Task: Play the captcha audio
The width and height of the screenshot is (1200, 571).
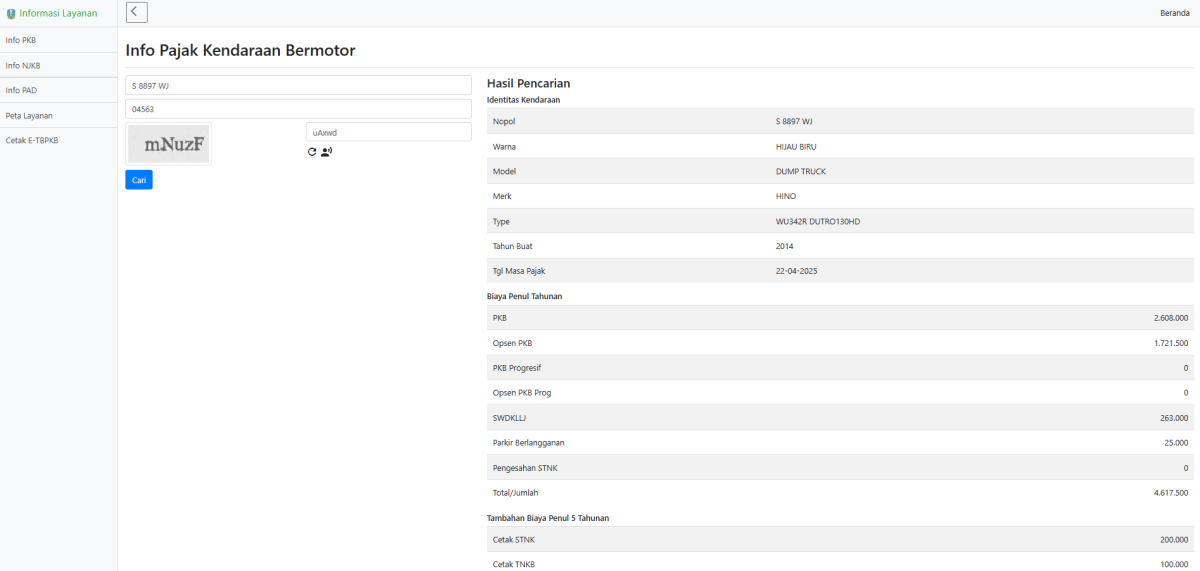Action: [326, 152]
